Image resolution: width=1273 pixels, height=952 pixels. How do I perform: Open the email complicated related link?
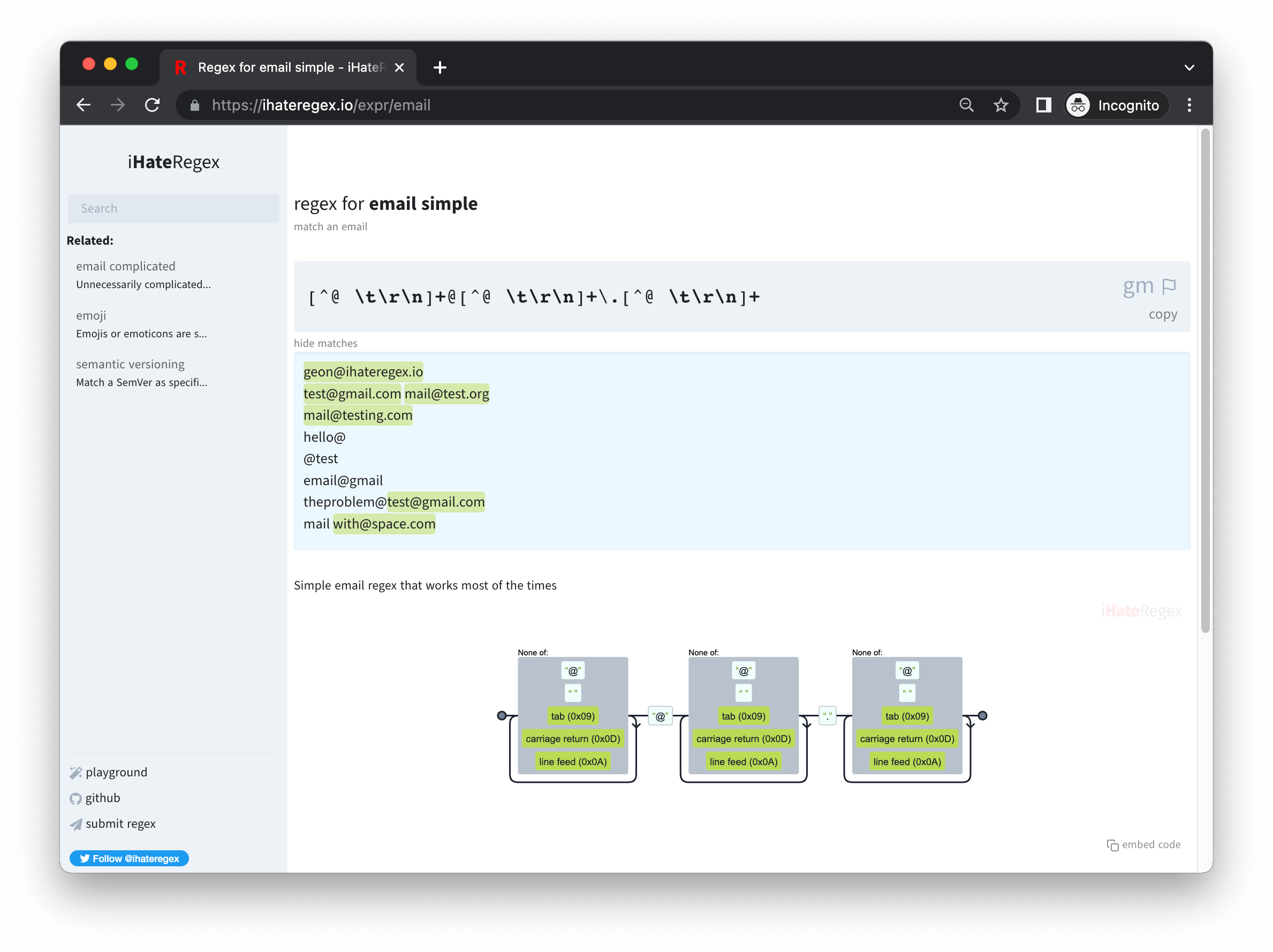125,267
